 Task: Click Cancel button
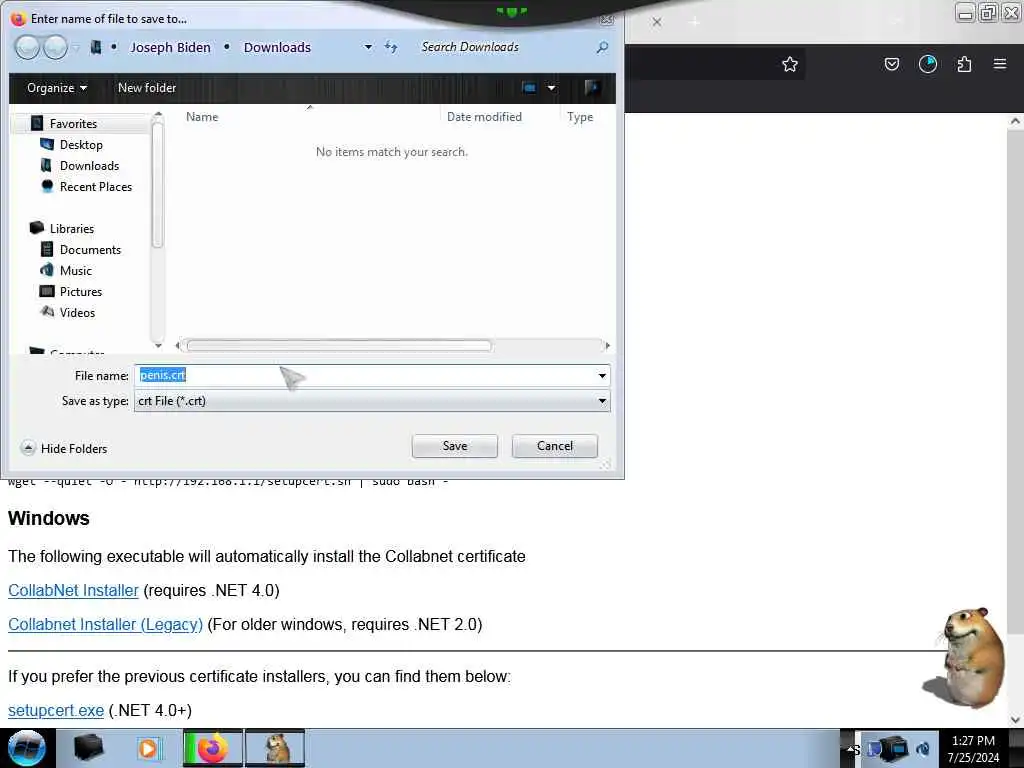[554, 446]
